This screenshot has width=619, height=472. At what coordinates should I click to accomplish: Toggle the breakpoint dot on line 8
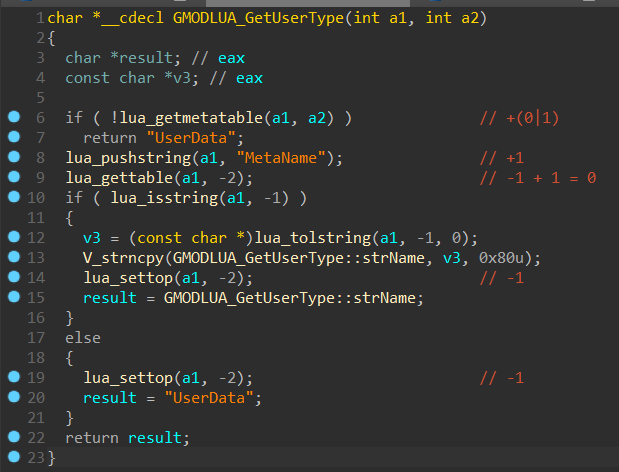coord(14,157)
